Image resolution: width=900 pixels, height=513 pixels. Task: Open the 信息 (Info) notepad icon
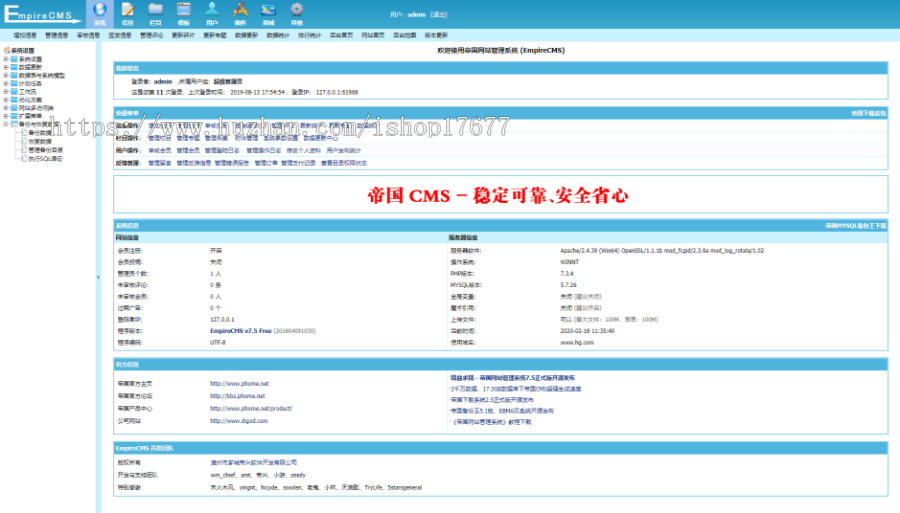coord(127,10)
